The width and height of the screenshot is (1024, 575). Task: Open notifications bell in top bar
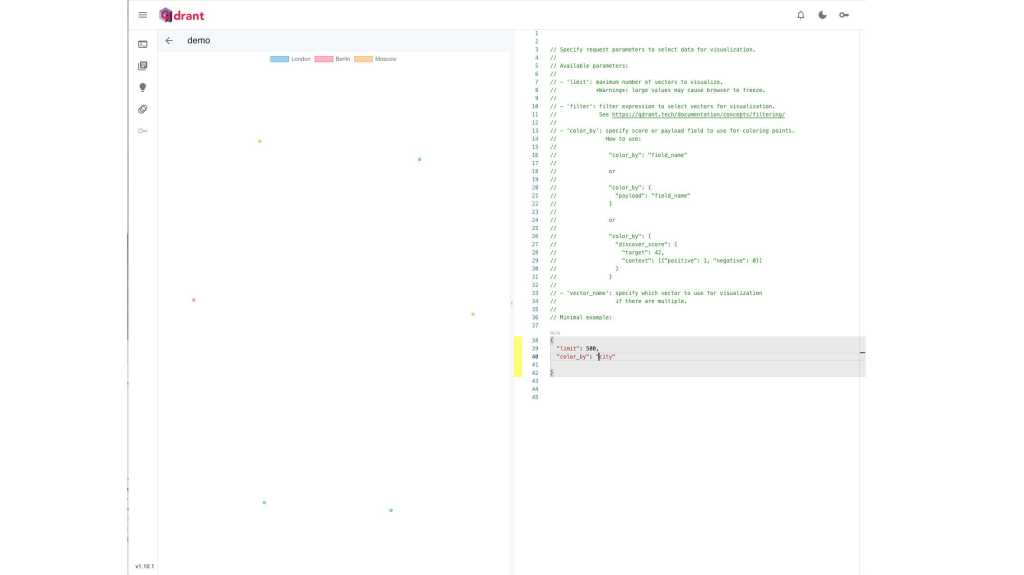tap(800, 15)
